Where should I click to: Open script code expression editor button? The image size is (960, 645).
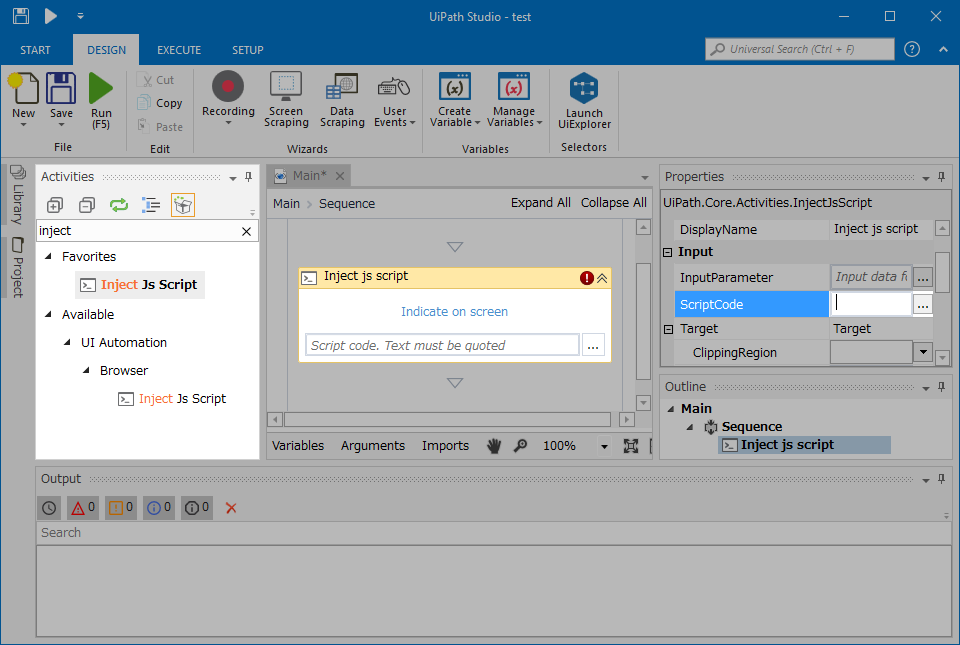[593, 345]
